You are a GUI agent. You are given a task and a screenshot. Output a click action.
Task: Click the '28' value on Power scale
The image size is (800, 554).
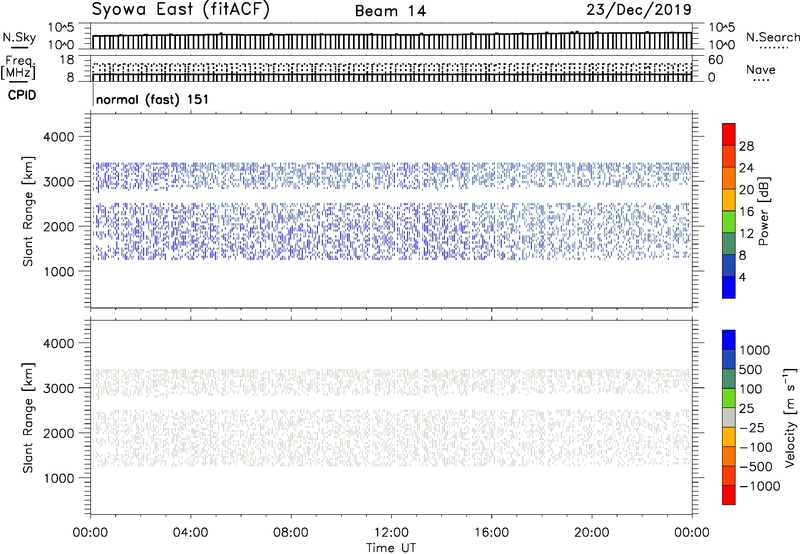[746, 146]
